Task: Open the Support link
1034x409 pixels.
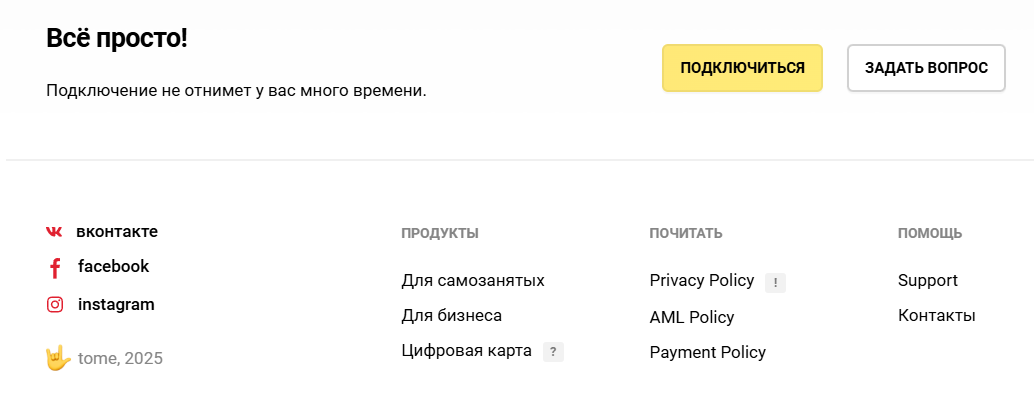Action: click(927, 281)
